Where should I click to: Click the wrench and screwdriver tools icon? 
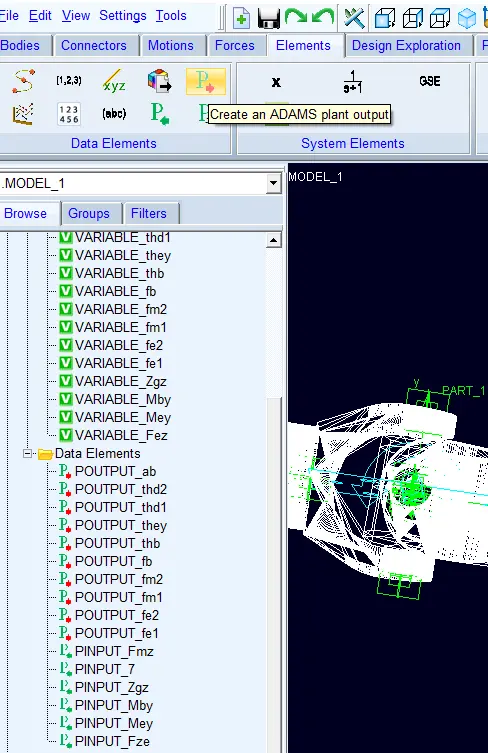[x=354, y=18]
